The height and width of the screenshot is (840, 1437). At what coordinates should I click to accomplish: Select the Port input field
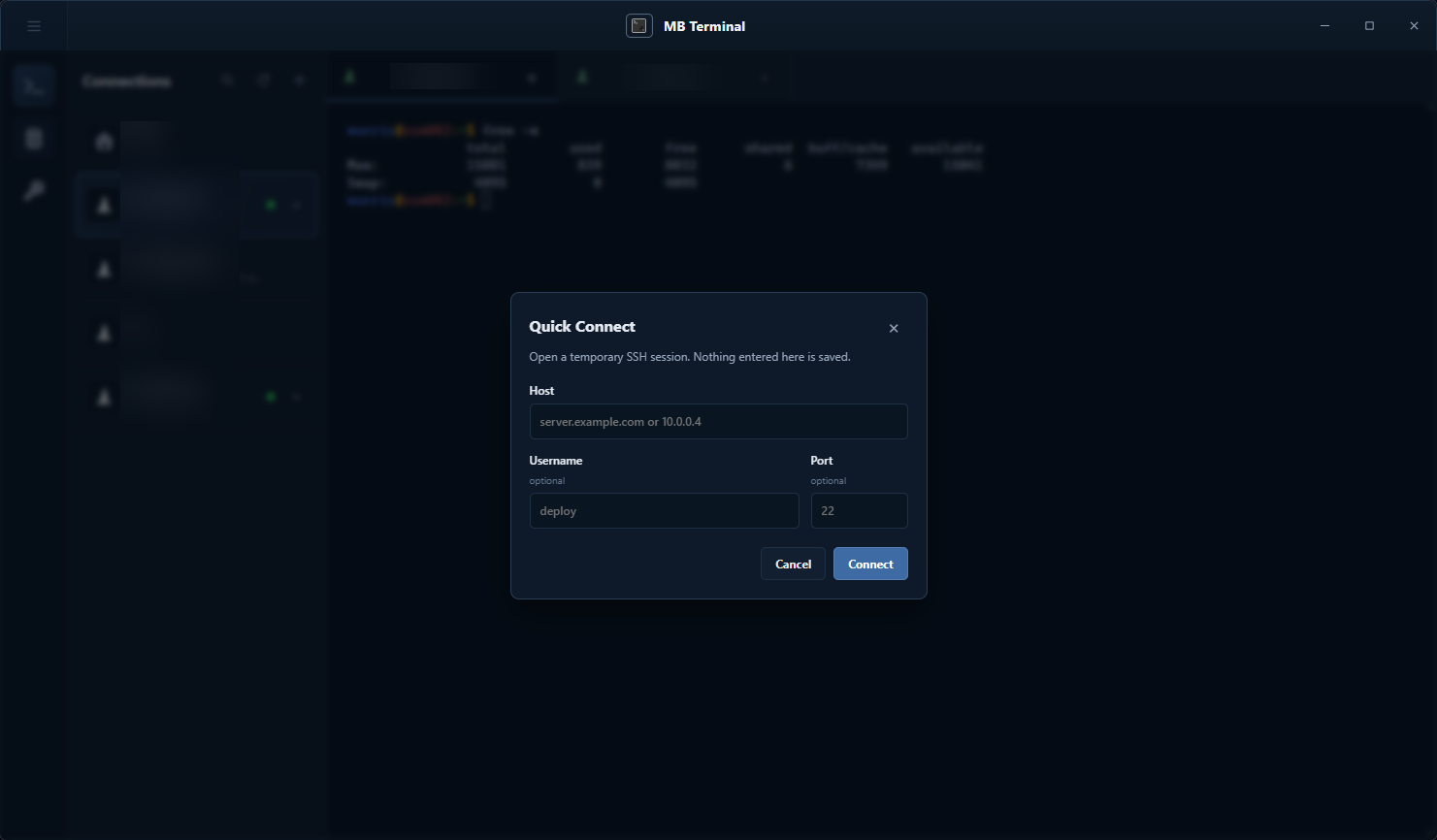pyautogui.click(x=859, y=511)
